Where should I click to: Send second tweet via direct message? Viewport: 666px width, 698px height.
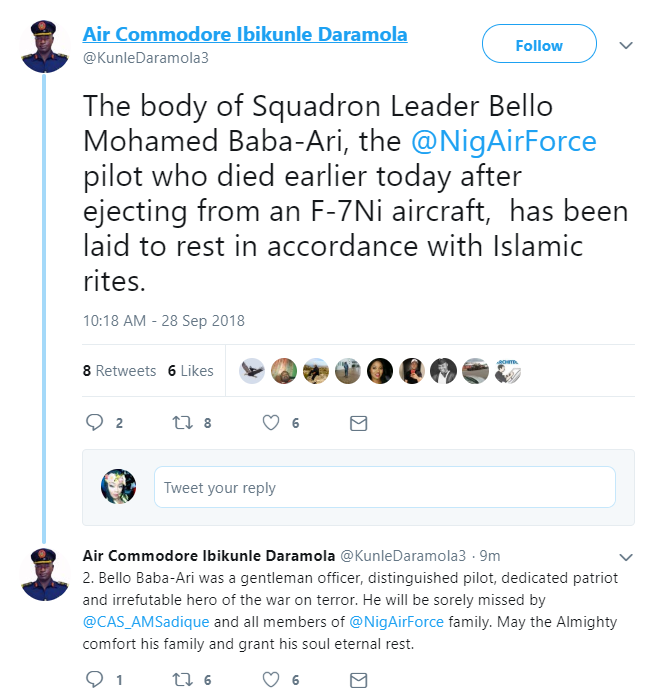358,679
